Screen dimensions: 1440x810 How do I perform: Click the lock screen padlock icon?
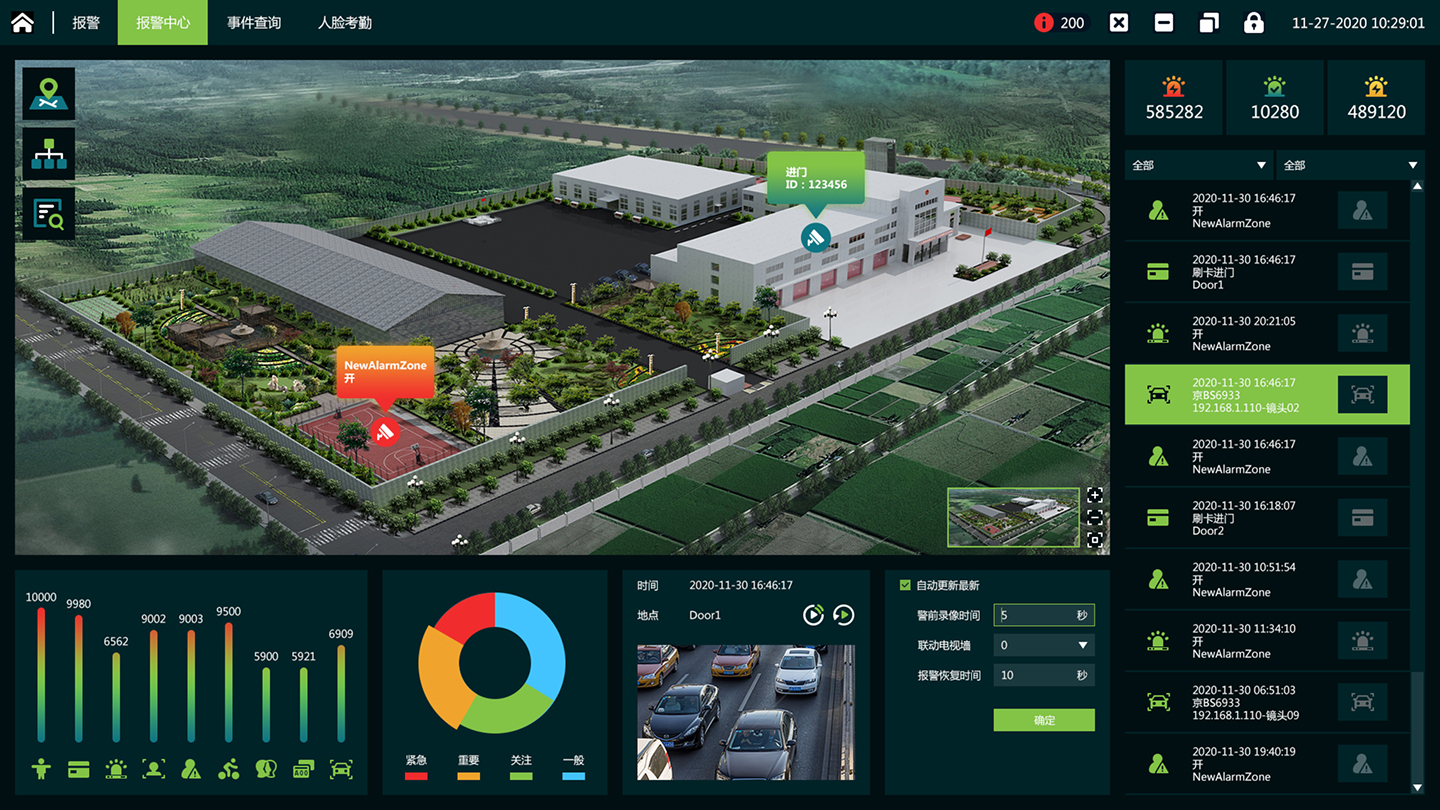click(x=1253, y=22)
